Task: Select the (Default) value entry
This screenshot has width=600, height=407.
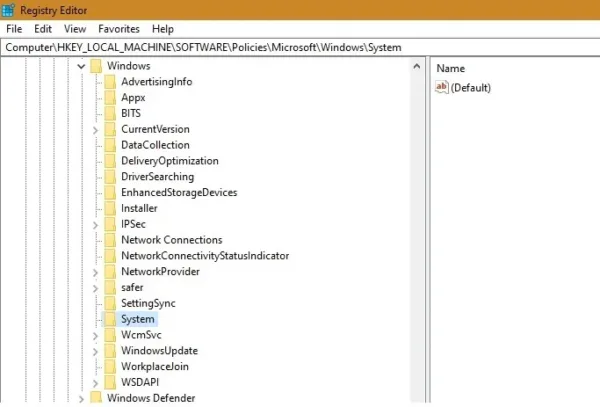Action: tap(471, 88)
